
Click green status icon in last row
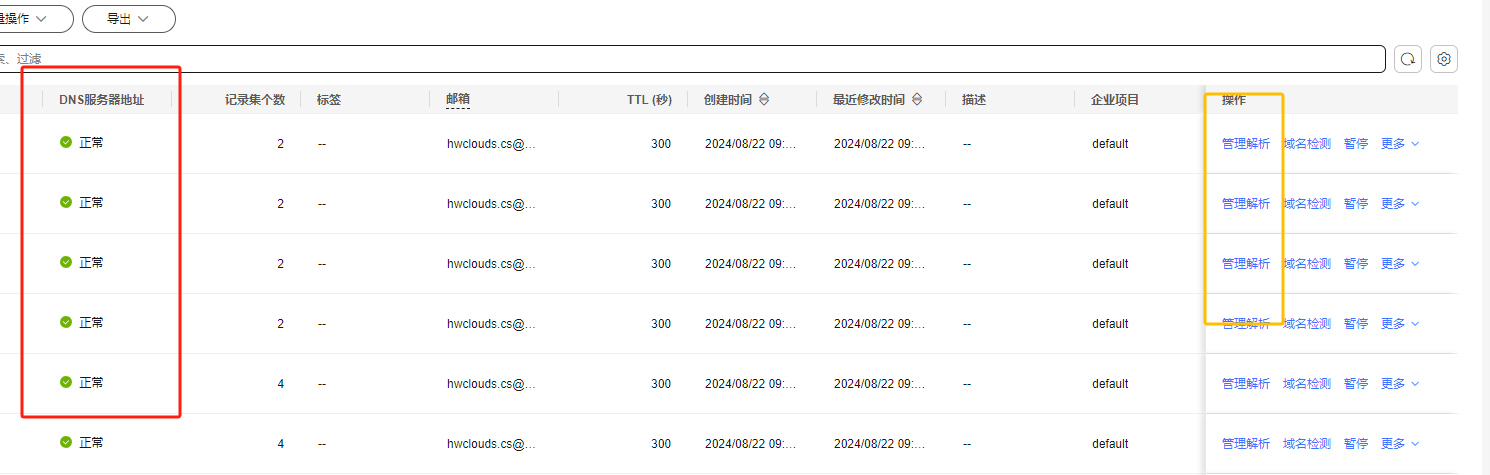pyautogui.click(x=66, y=442)
